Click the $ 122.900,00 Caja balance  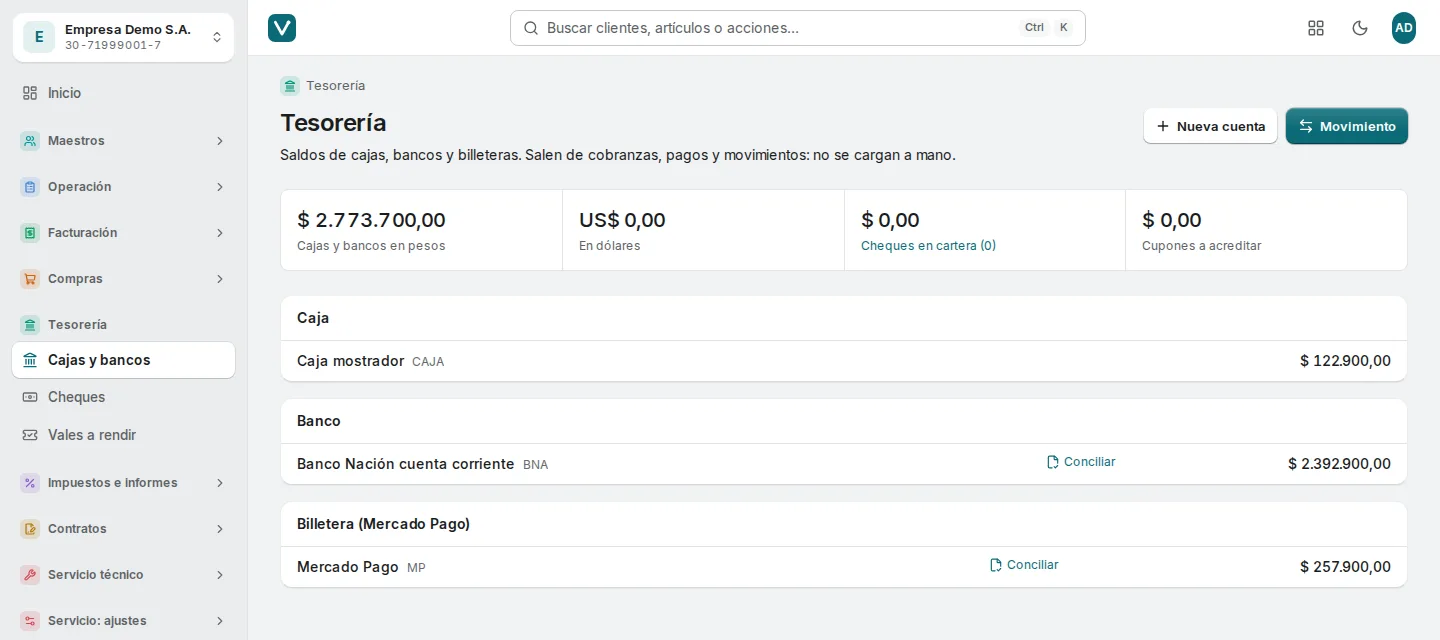[x=1345, y=361]
